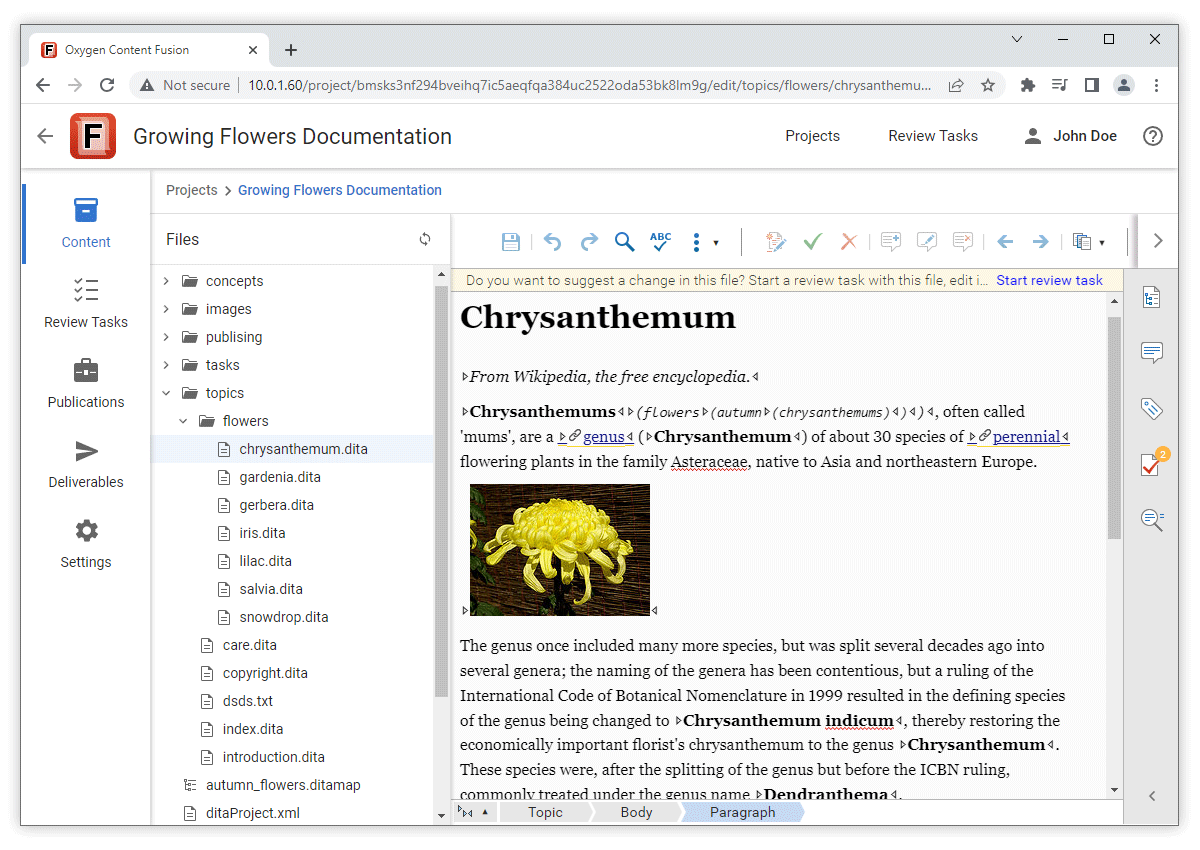
Task: Collapse the right side panel chevron
Action: pyautogui.click(x=1152, y=796)
